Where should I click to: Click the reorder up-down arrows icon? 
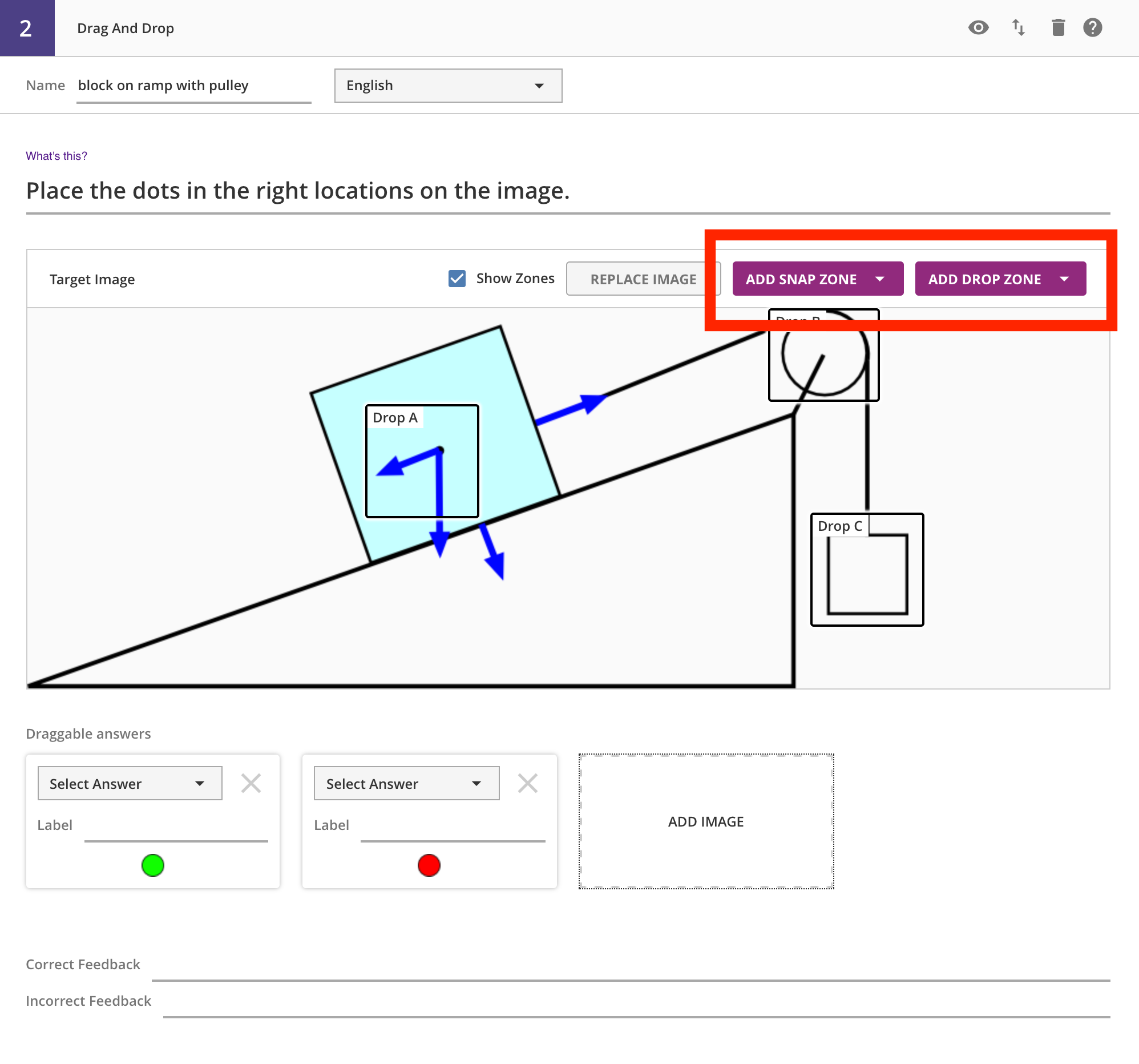(1018, 27)
